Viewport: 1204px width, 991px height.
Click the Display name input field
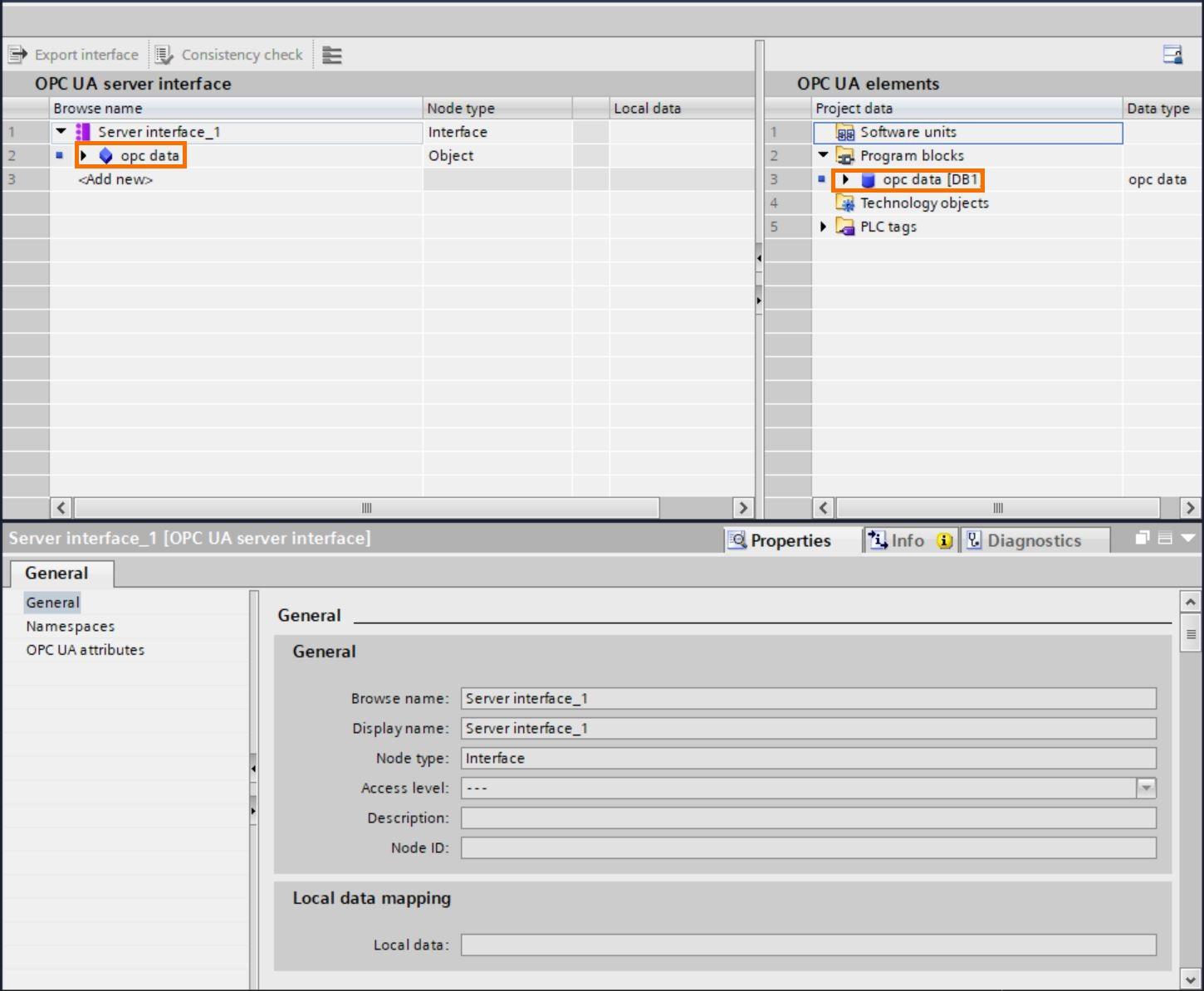809,729
